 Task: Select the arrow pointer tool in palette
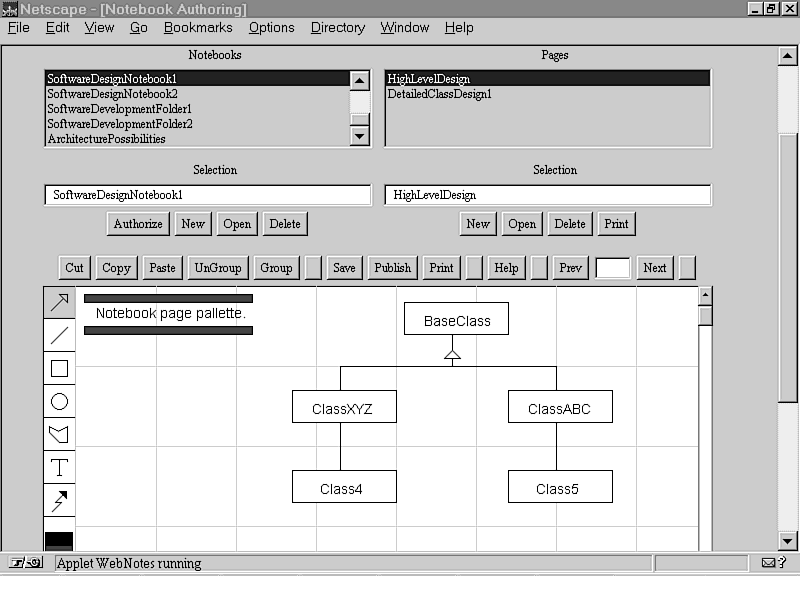click(59, 303)
